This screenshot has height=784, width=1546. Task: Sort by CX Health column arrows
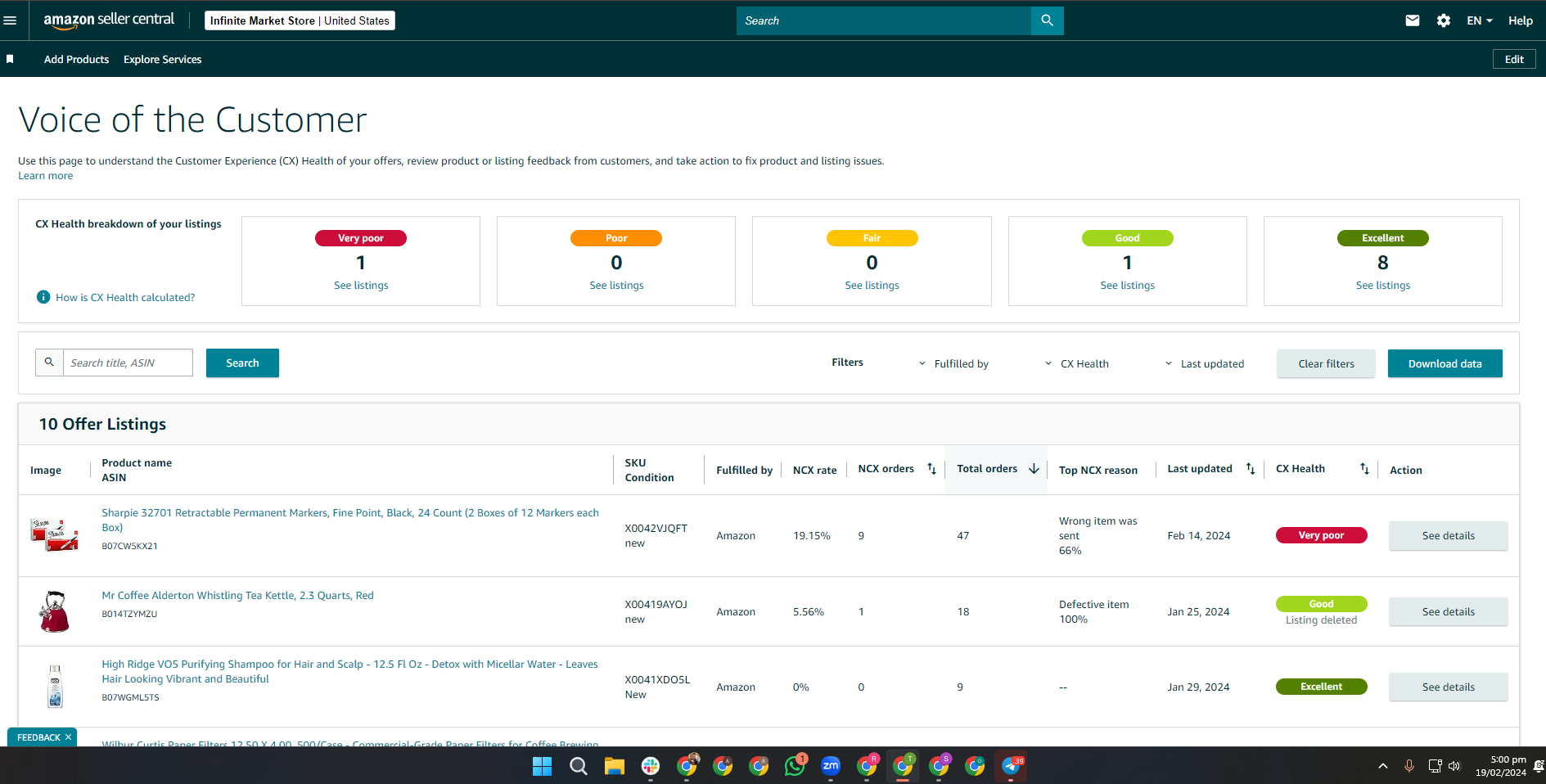1364,469
